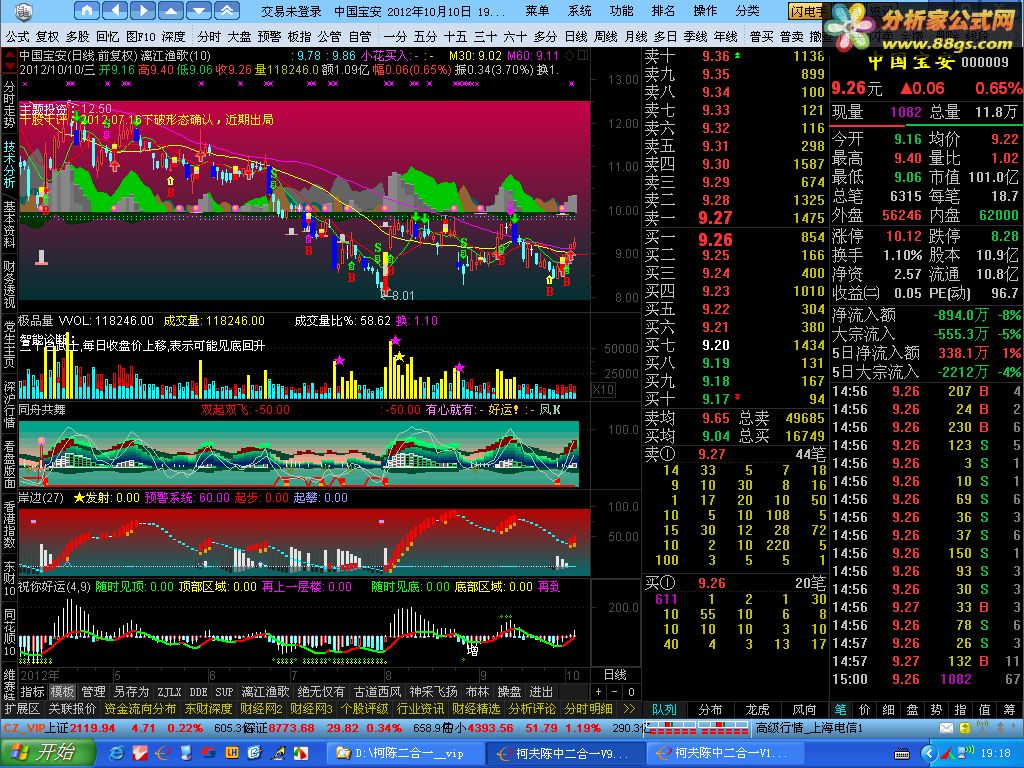The width and height of the screenshot is (1024, 768).
Task: Click the on-screen keyboard icon in taskbar
Action: (x=902, y=755)
